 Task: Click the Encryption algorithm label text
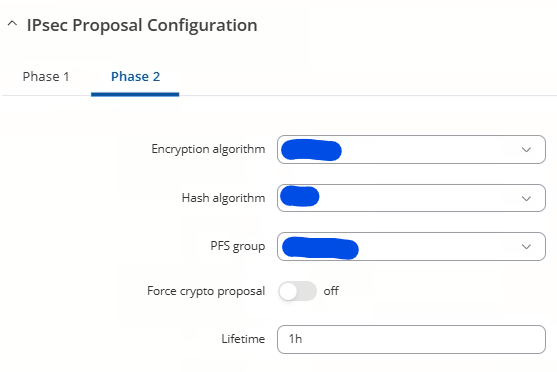208,149
